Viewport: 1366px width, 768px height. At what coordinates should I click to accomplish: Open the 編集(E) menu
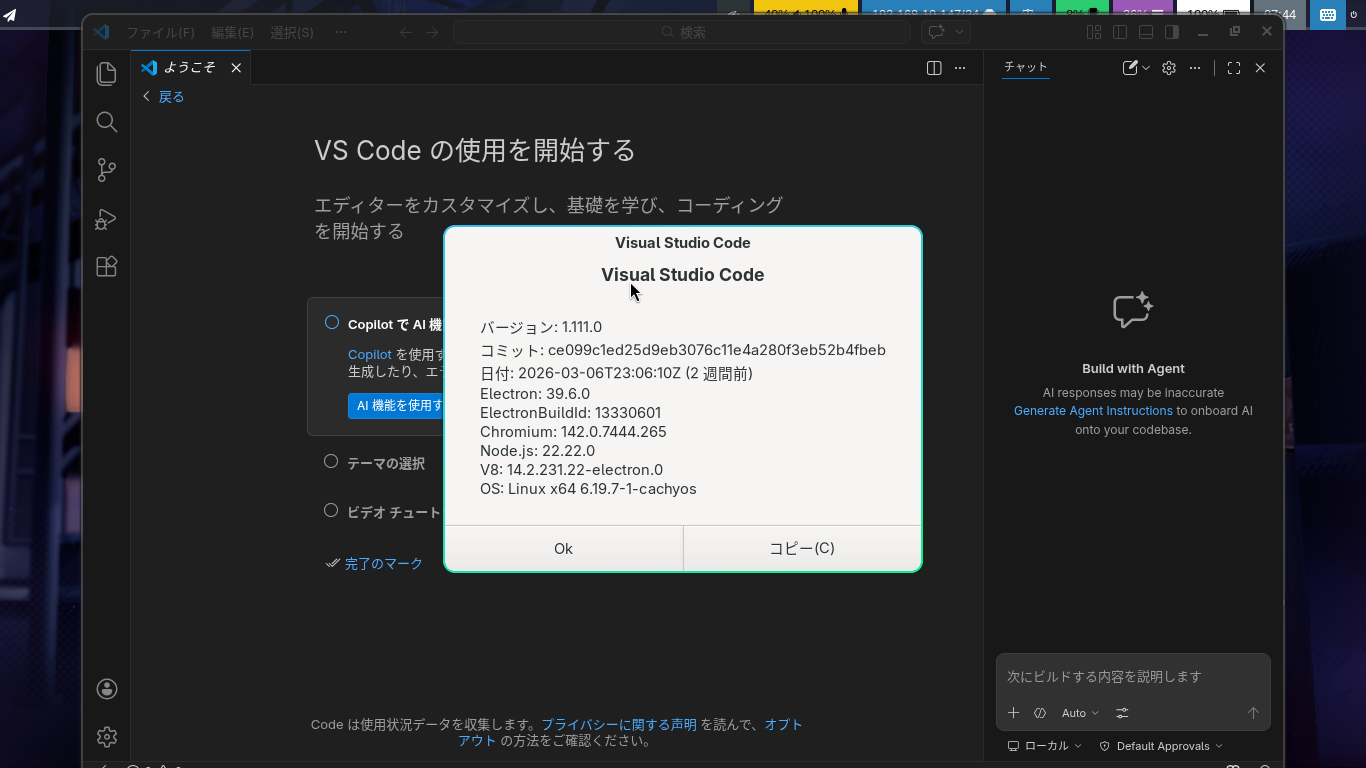pos(232,32)
